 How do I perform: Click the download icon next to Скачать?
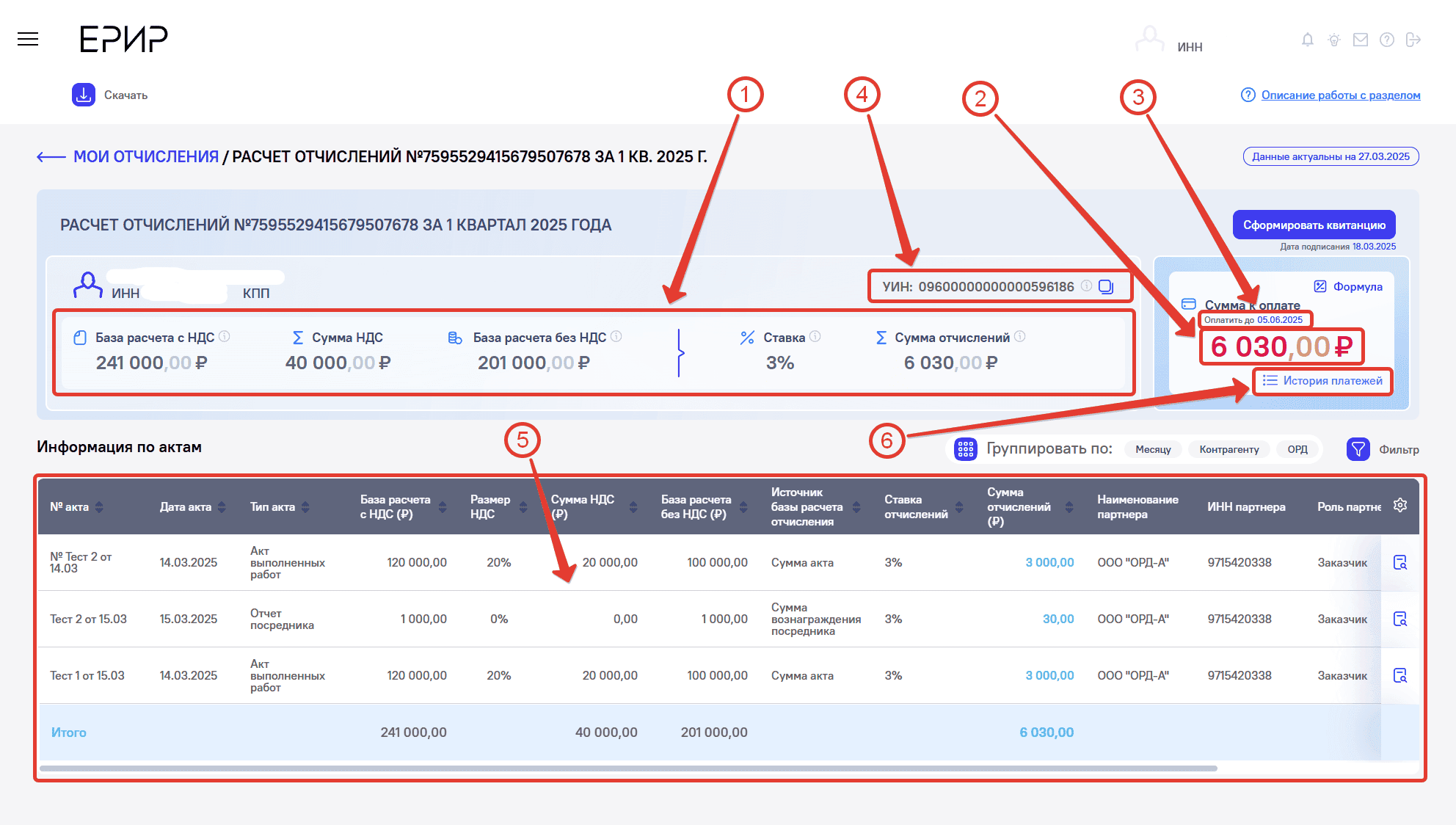(84, 95)
